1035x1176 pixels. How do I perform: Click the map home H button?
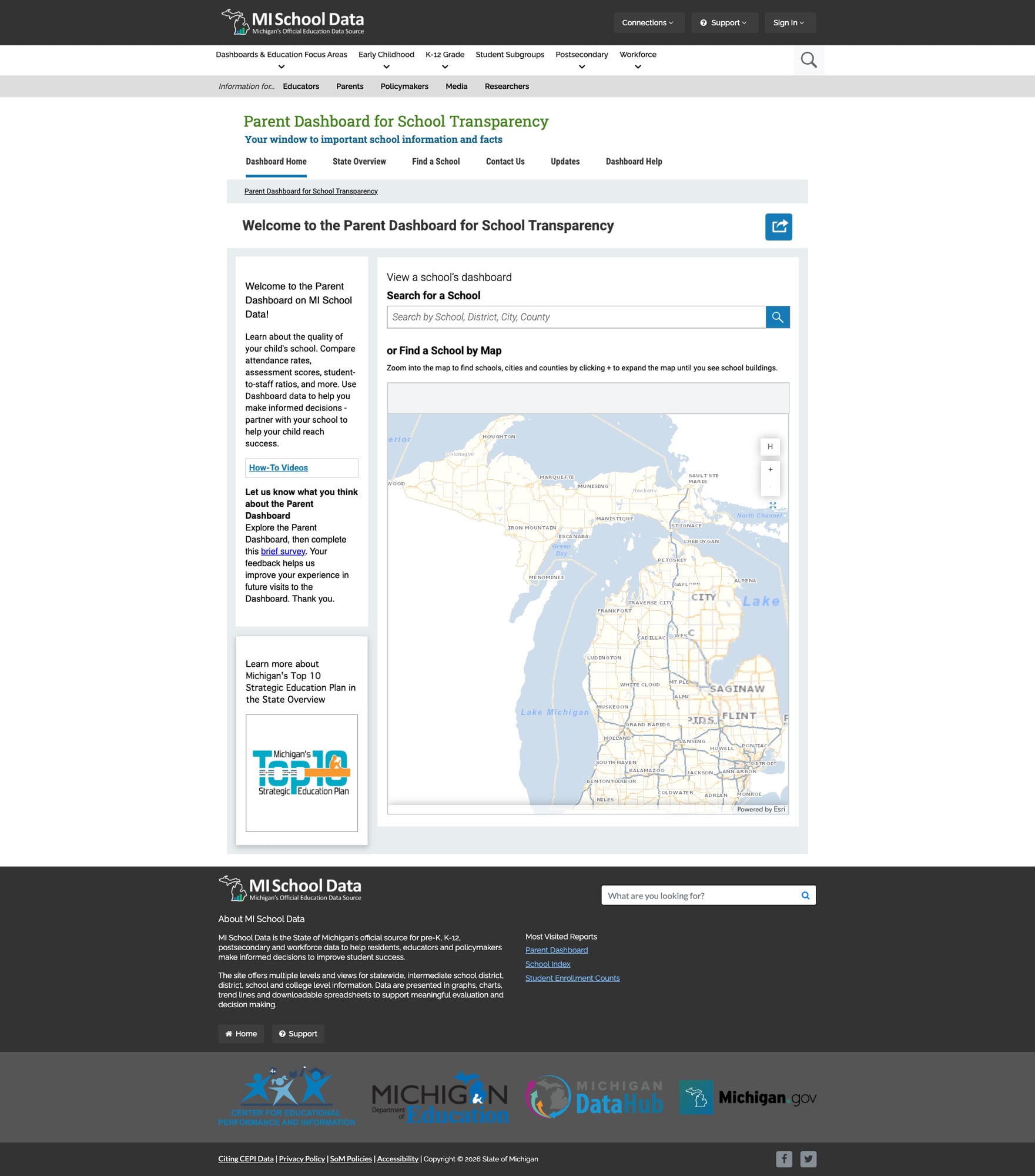[770, 447]
